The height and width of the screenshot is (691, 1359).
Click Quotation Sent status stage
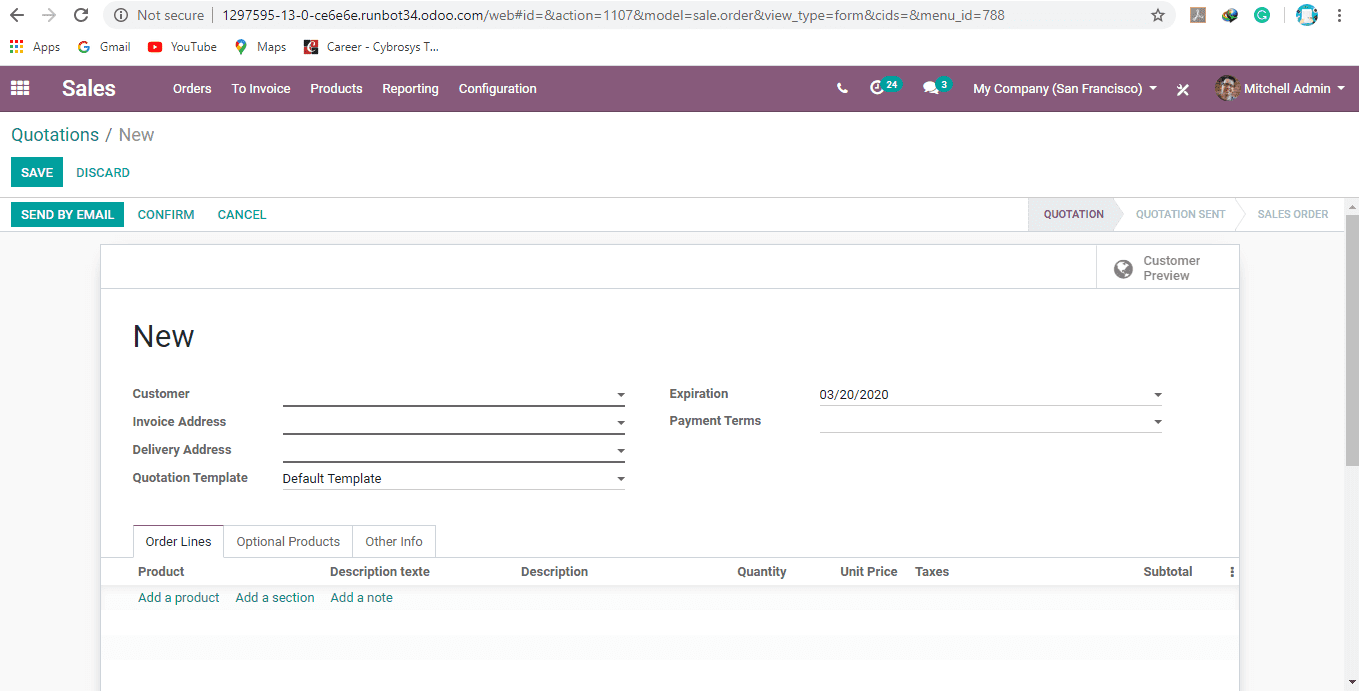pos(1180,214)
